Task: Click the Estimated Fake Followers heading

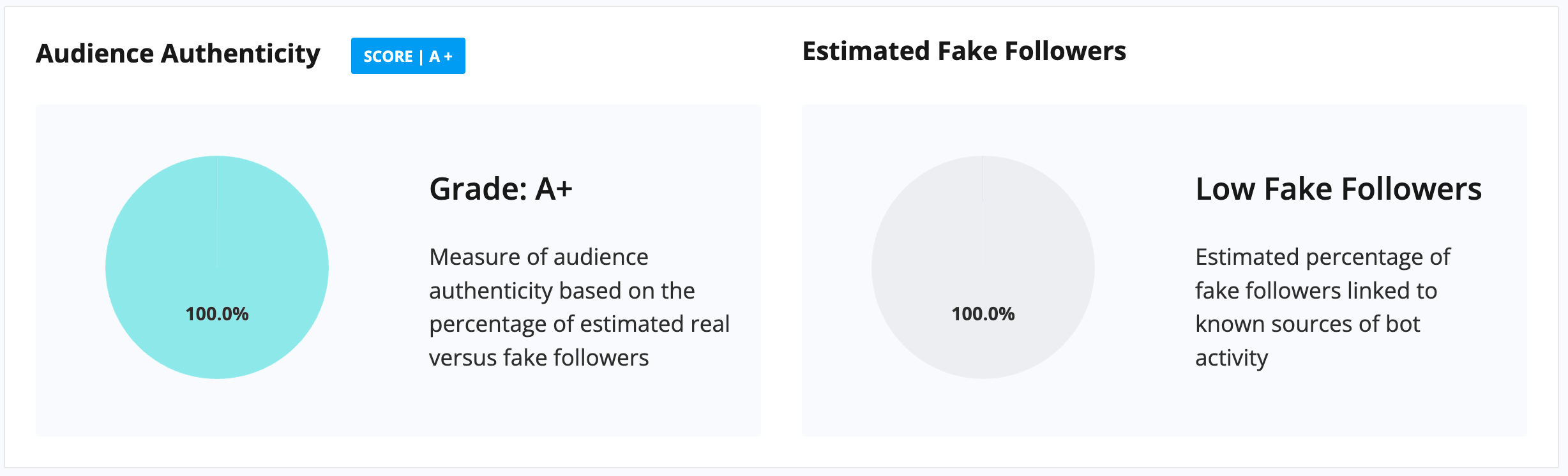Action: pos(964,51)
